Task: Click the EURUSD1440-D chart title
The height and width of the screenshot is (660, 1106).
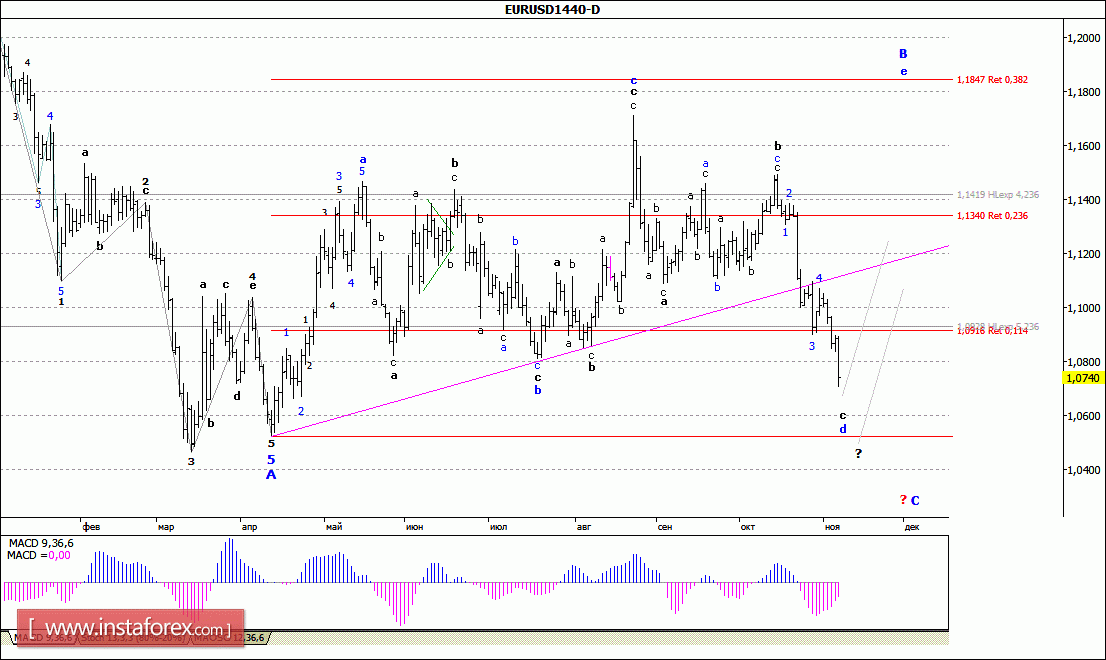Action: 552,9
